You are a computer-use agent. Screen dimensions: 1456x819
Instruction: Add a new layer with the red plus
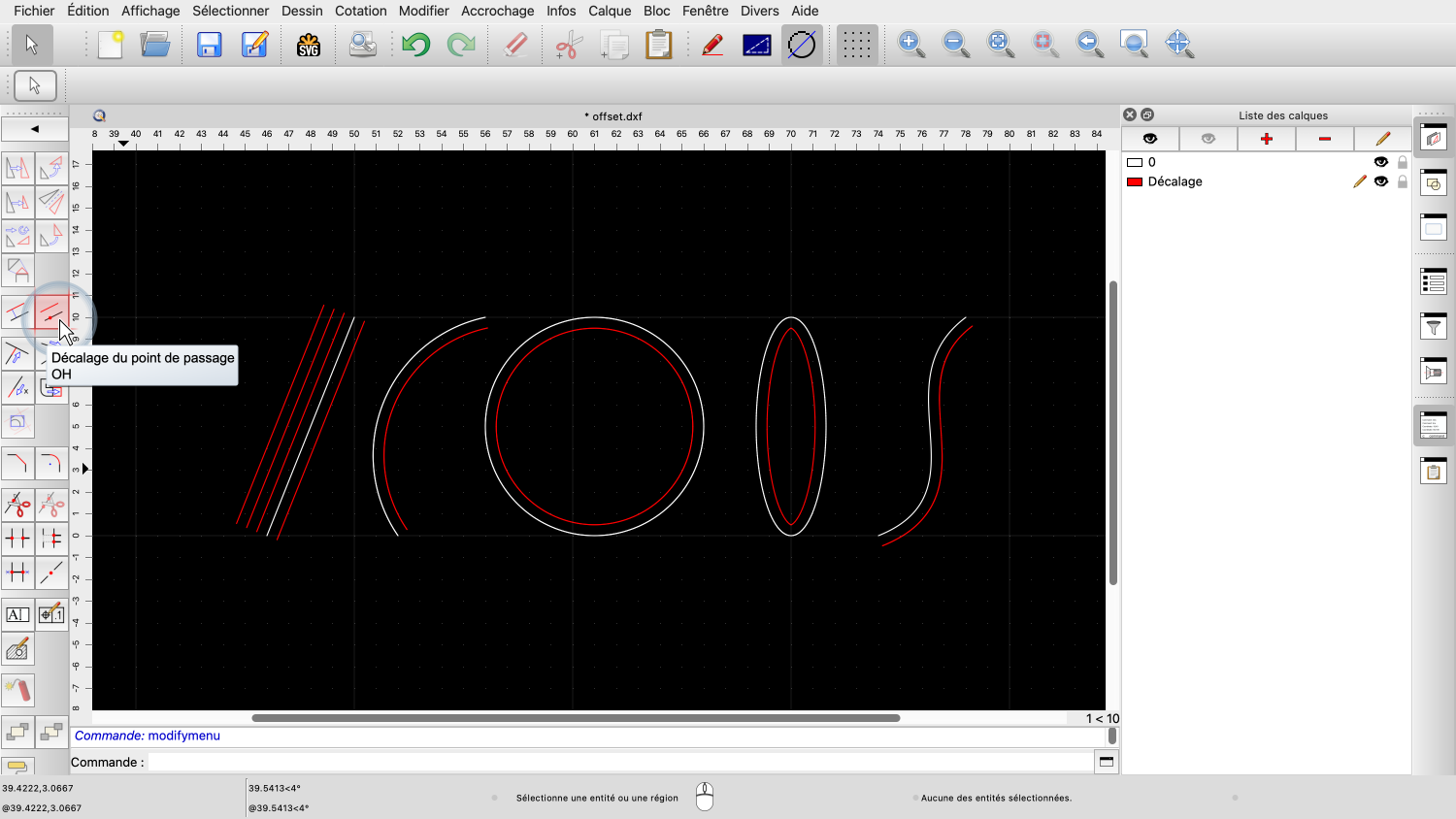click(1267, 139)
